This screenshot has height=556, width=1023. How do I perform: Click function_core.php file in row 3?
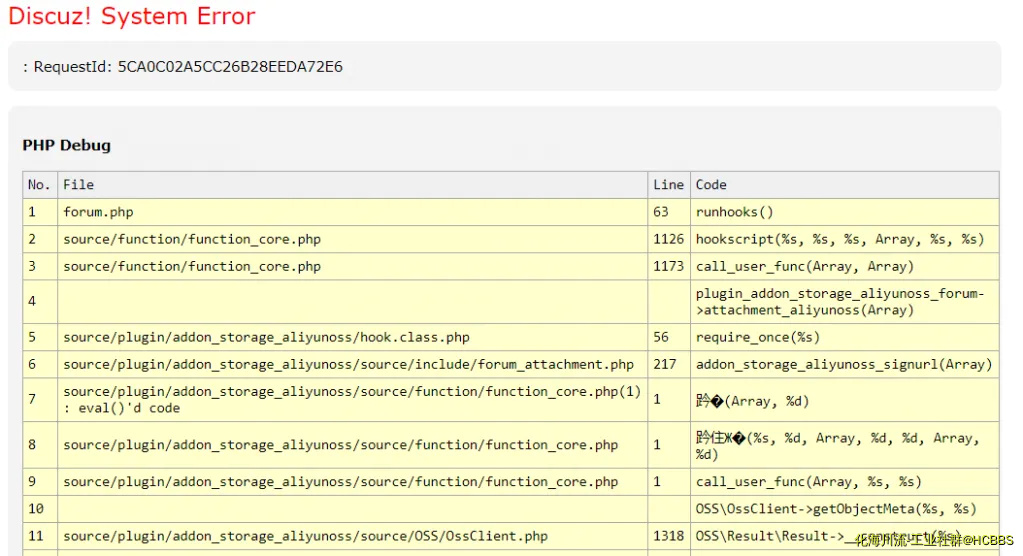(352, 267)
